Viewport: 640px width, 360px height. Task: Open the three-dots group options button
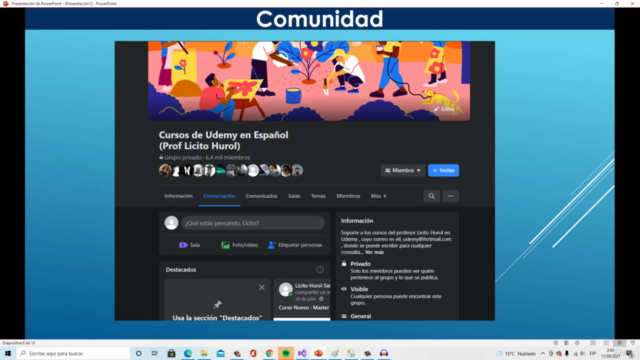click(451, 196)
